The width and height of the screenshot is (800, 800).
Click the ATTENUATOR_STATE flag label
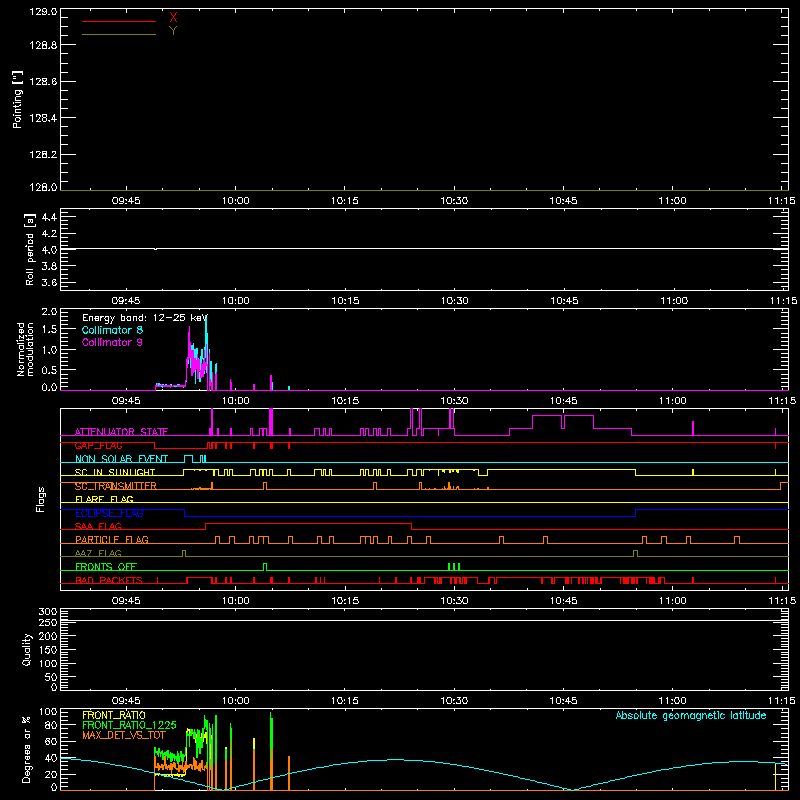click(121, 432)
